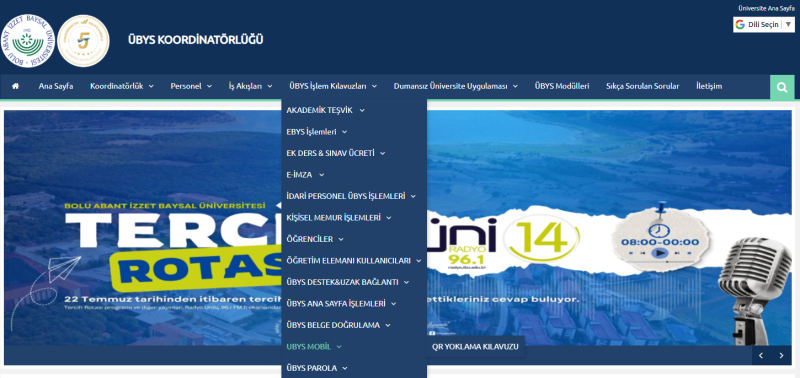Click the Bolu Abant İzzet Baysal University logo

[28, 41]
